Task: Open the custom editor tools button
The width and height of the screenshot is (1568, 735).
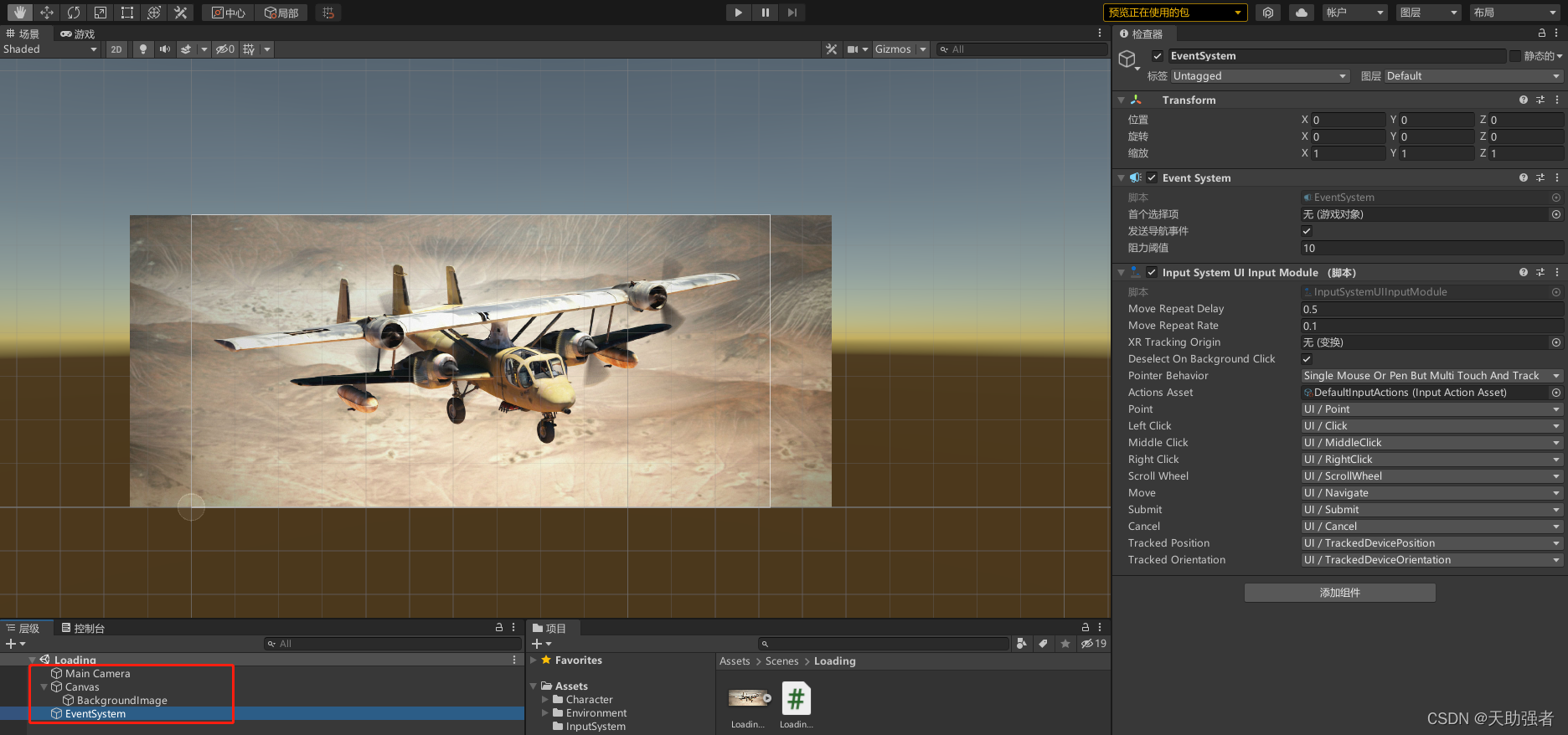Action: click(x=181, y=13)
